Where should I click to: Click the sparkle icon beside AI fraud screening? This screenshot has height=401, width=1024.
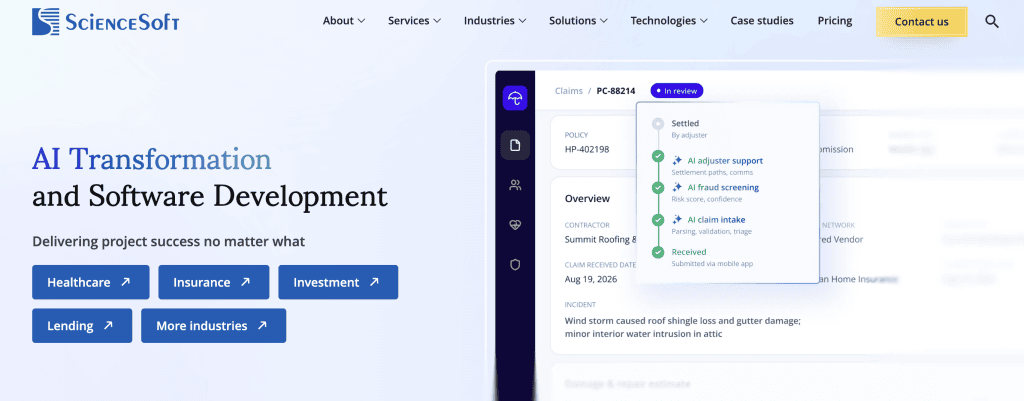[677, 187]
